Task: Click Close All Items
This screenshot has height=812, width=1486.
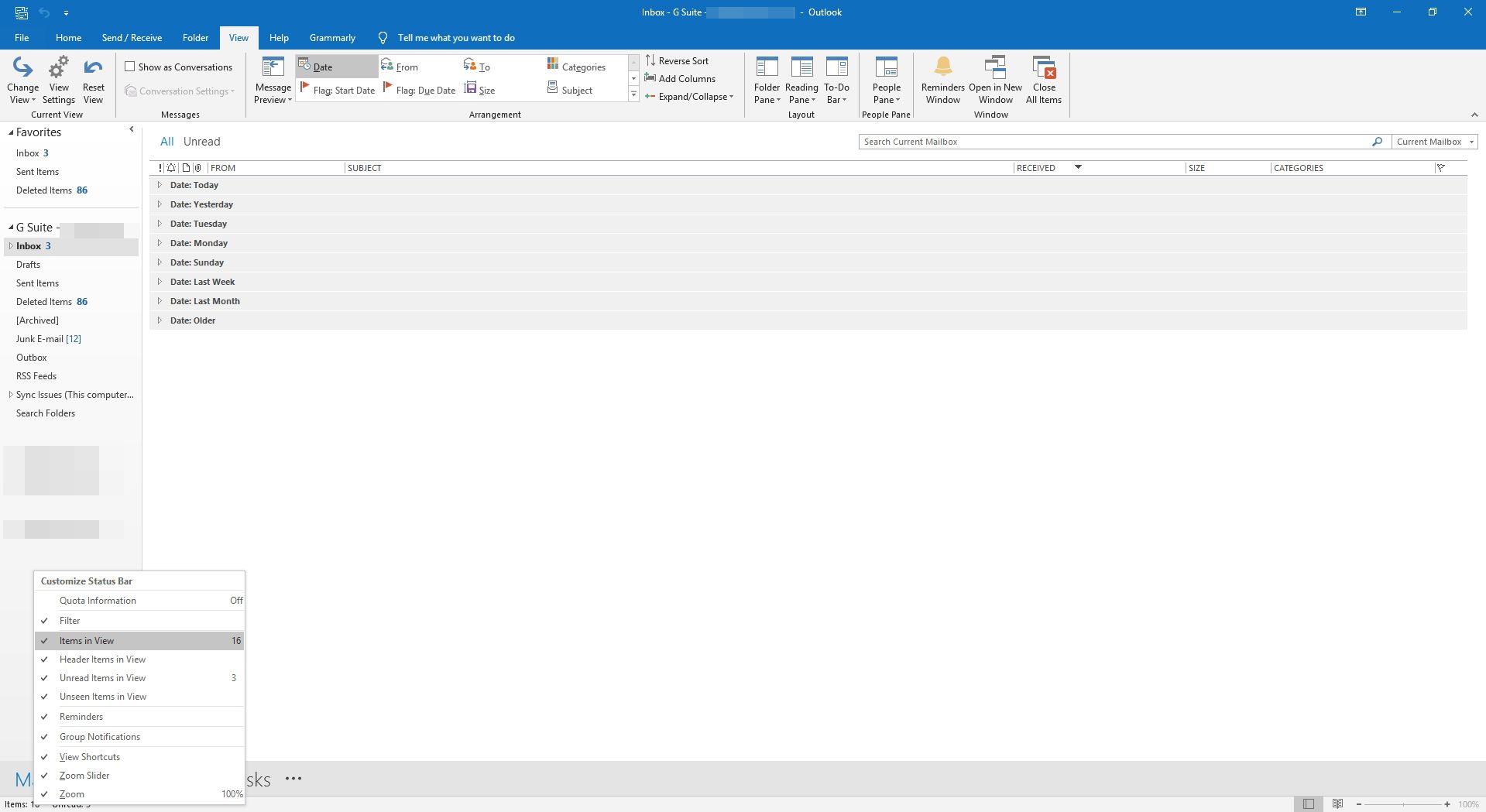Action: pos(1044,80)
